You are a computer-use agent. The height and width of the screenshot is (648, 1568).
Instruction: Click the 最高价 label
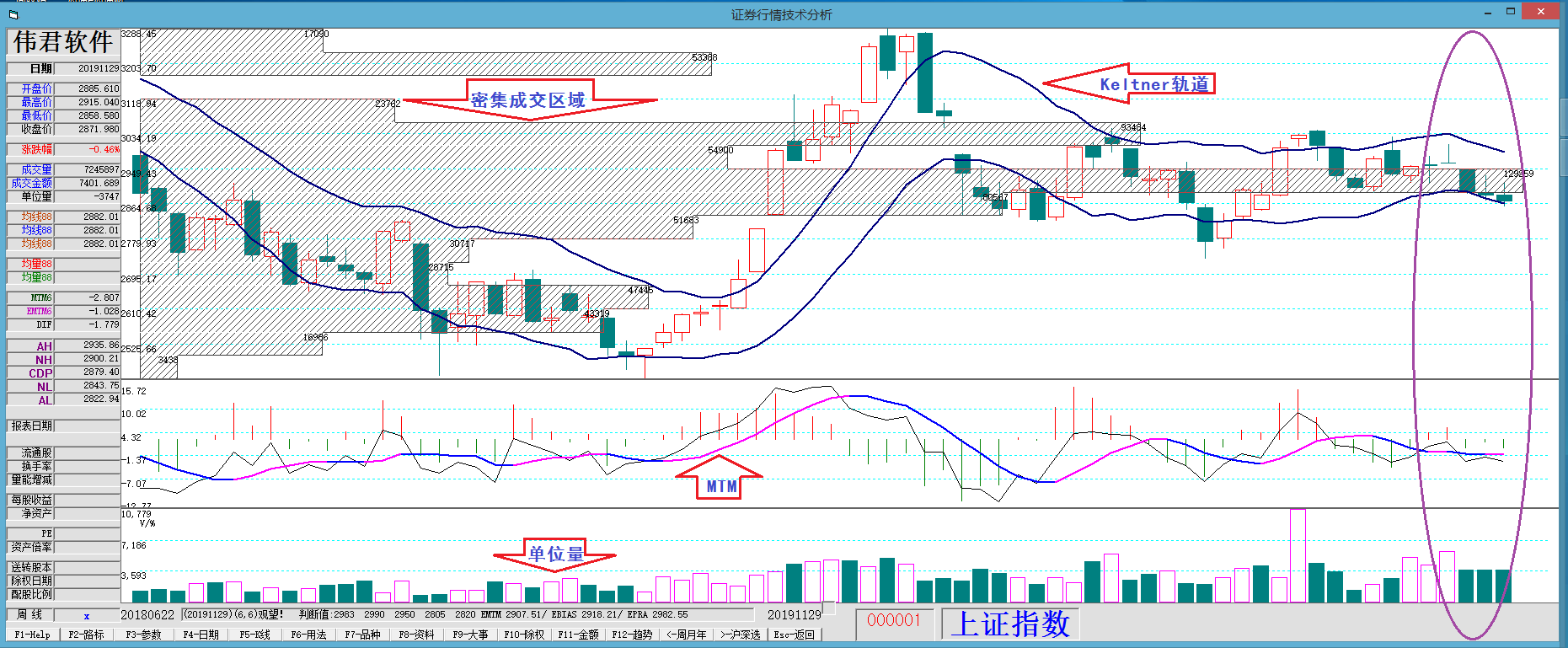pyautogui.click(x=30, y=102)
